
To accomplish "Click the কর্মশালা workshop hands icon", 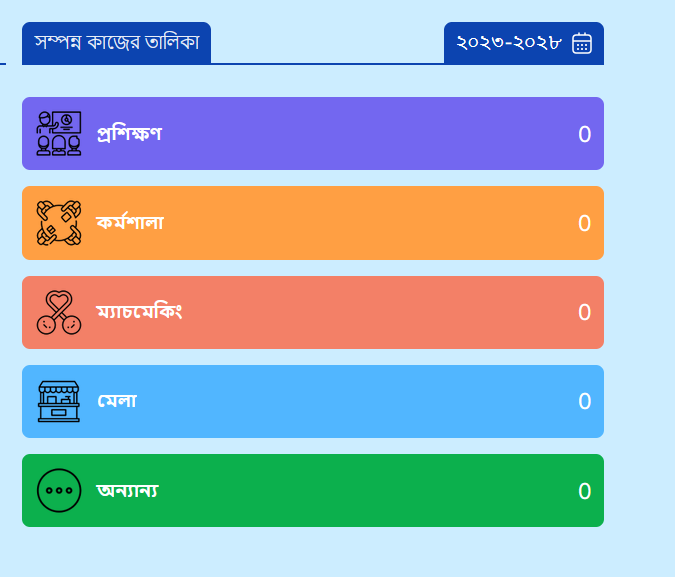I will tap(59, 223).
